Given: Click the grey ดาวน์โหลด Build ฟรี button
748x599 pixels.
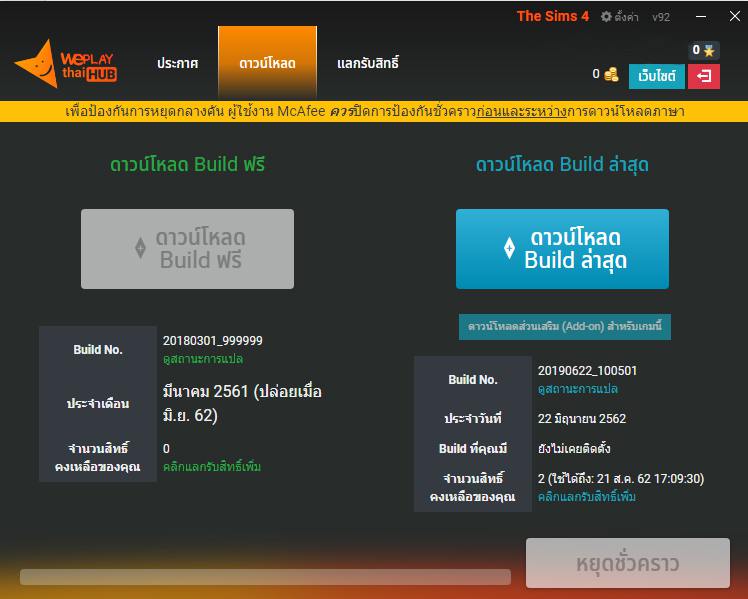Looking at the screenshot, I should (x=187, y=249).
